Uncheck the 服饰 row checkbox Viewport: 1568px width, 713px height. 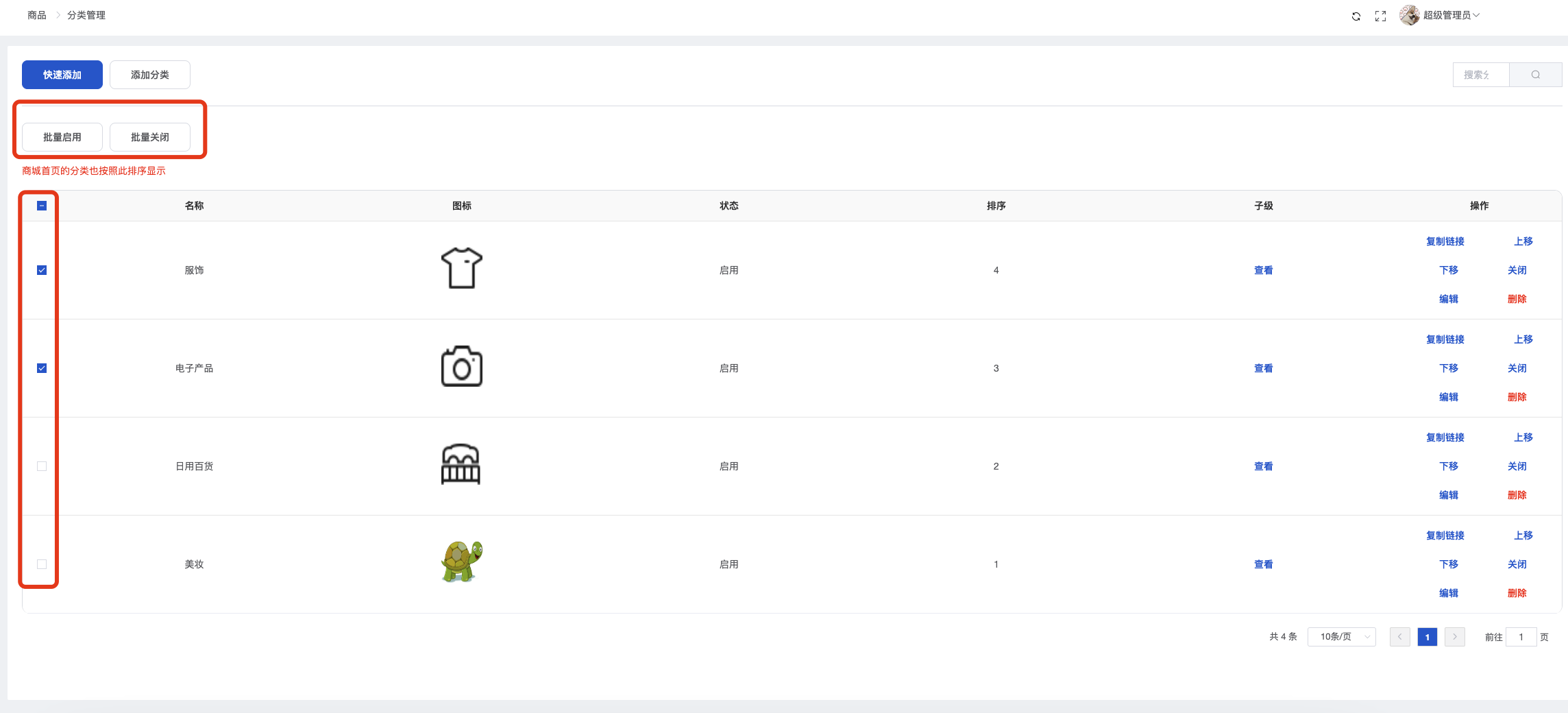pyautogui.click(x=42, y=270)
